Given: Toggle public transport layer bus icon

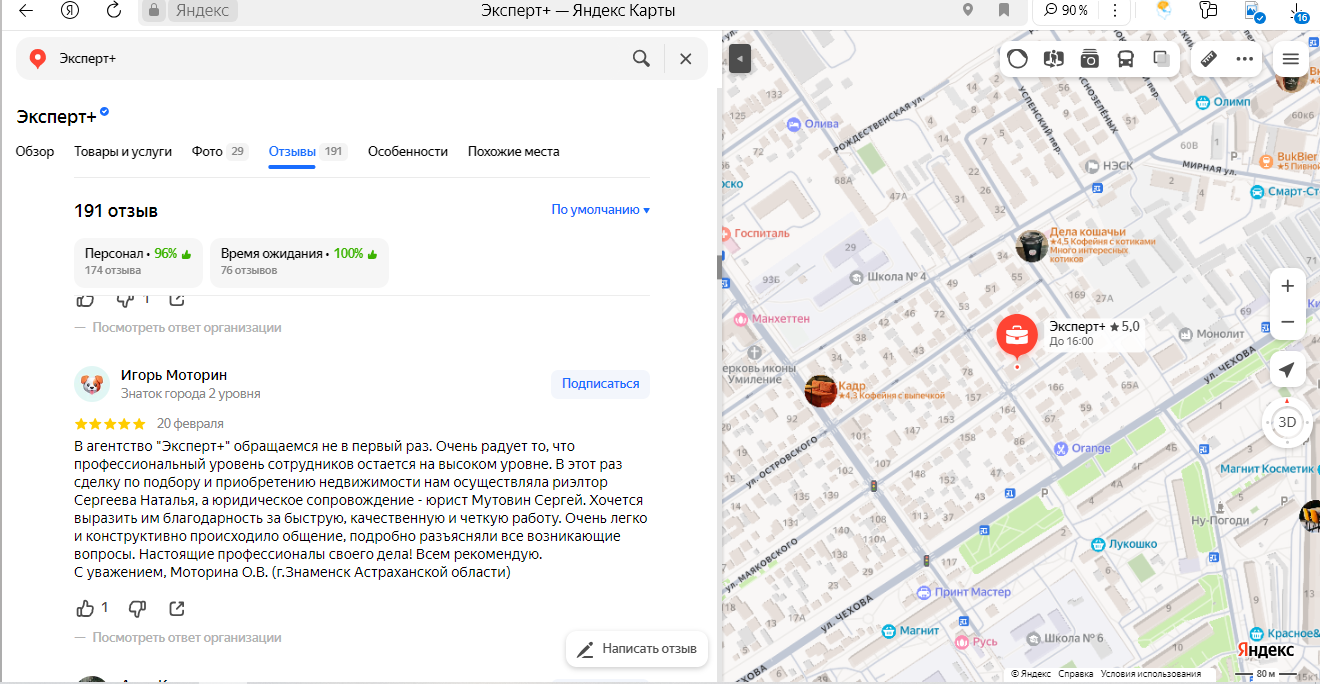Looking at the screenshot, I should point(1126,59).
